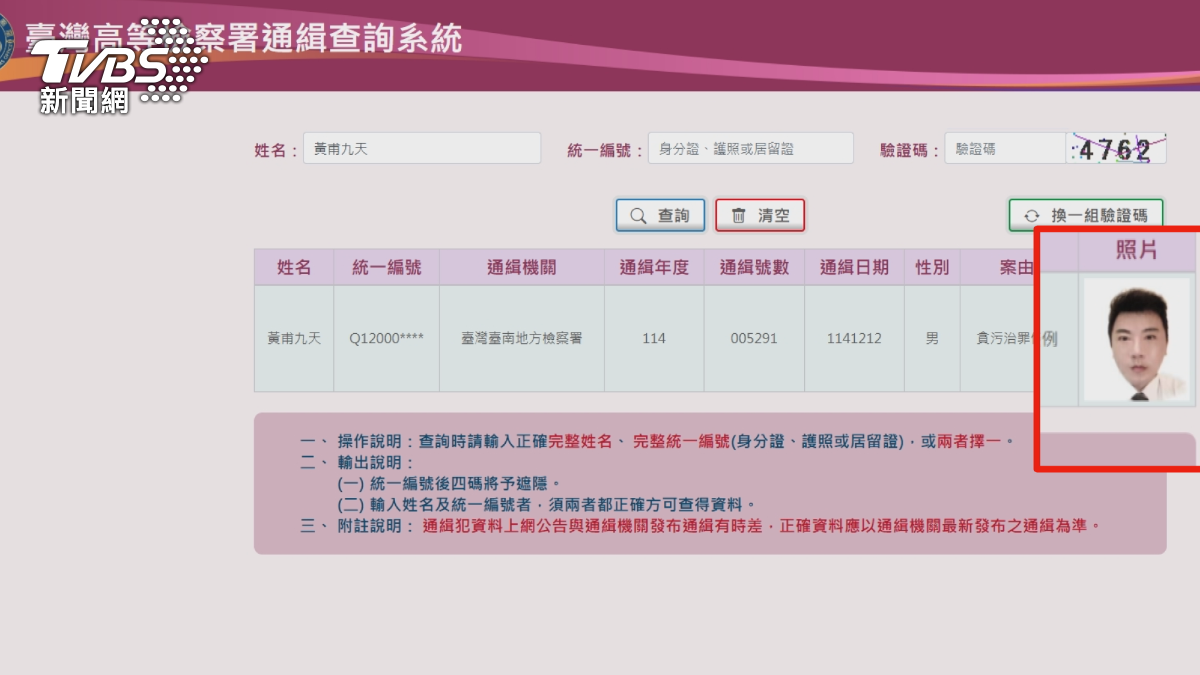Click the 姓名 name input field
1200x675 pixels.
tap(420, 147)
